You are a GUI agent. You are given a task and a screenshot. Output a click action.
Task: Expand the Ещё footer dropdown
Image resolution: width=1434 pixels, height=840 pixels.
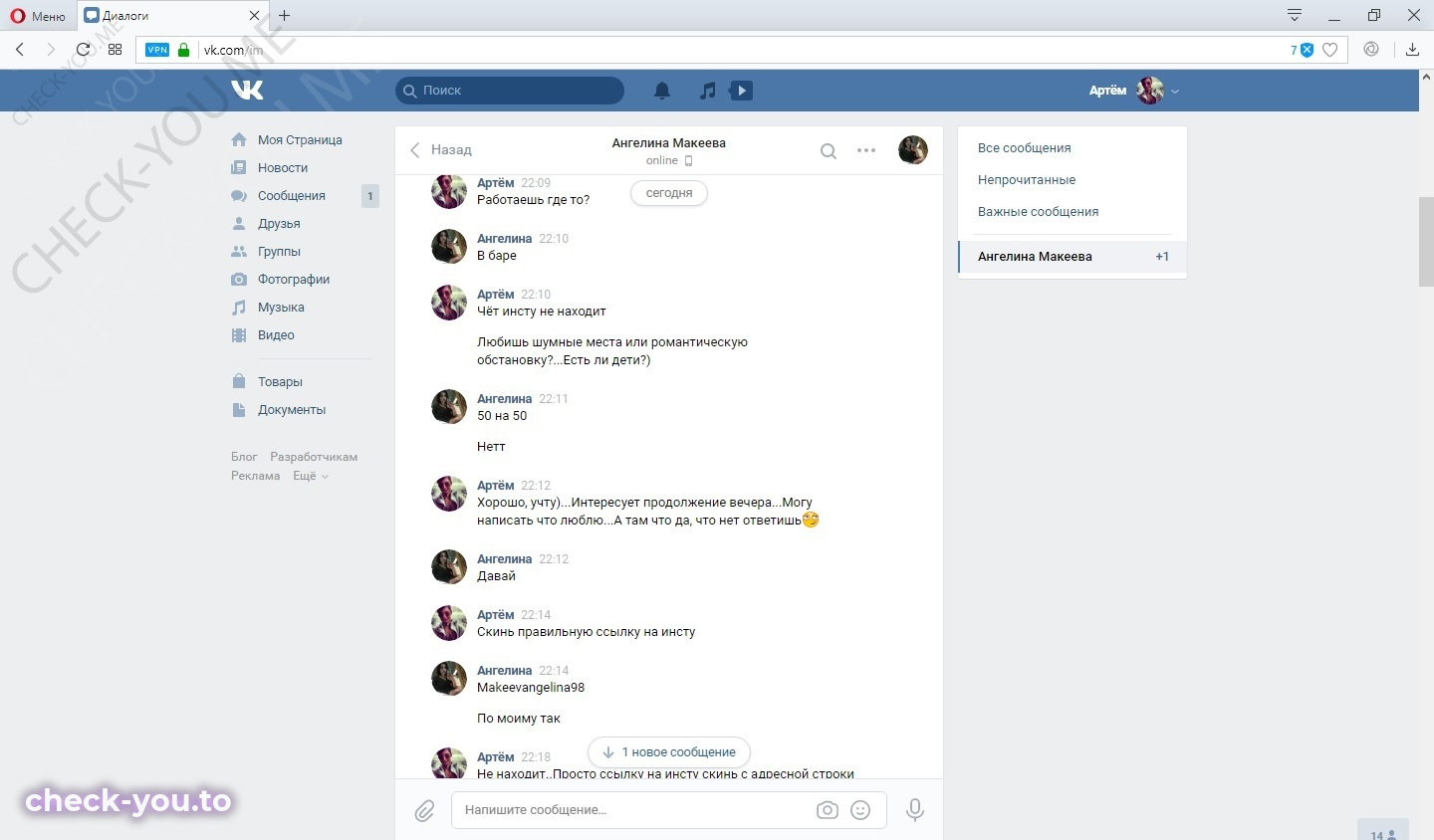(310, 476)
